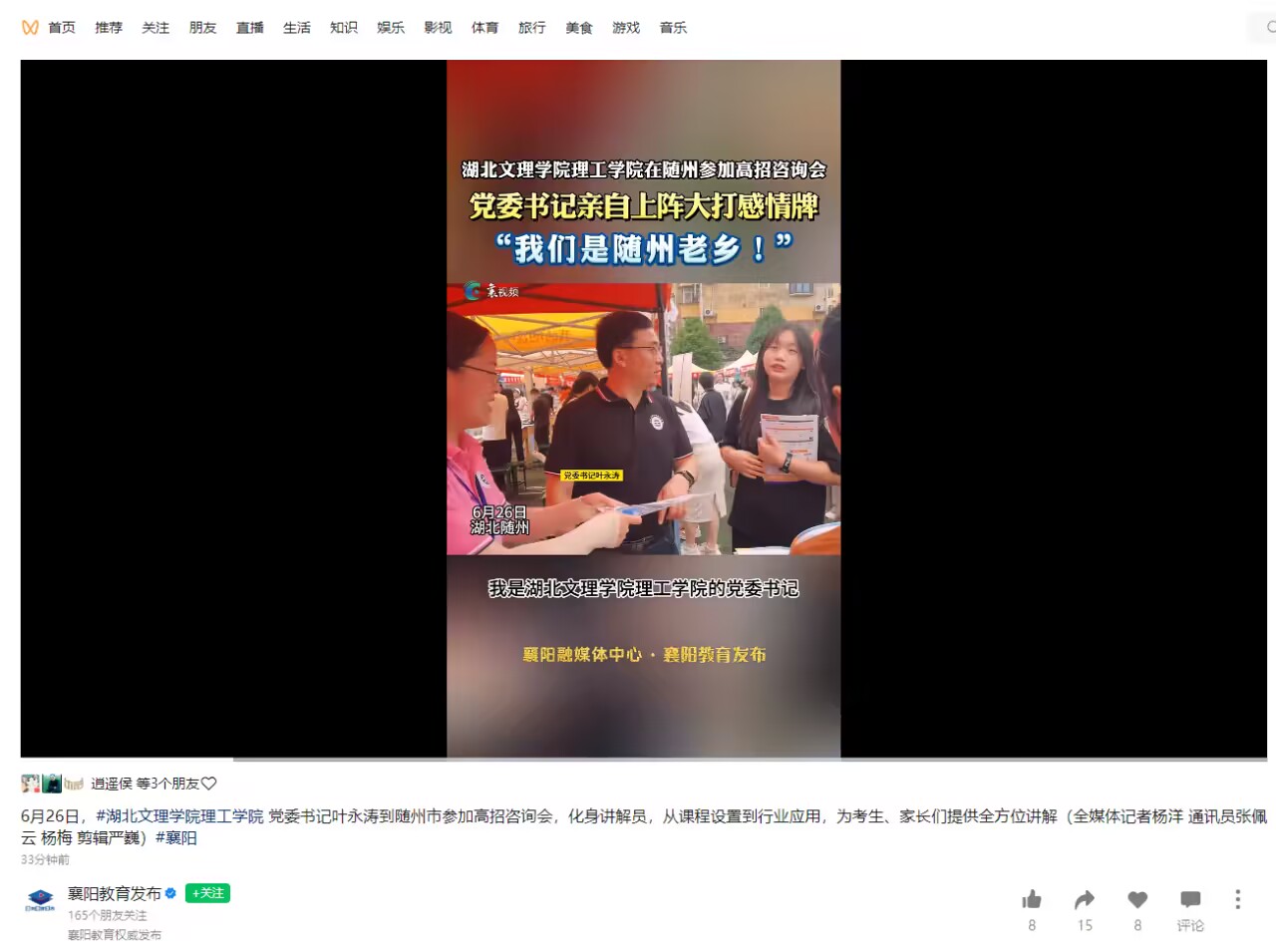Share the video with the arrow icon

coord(1085,900)
